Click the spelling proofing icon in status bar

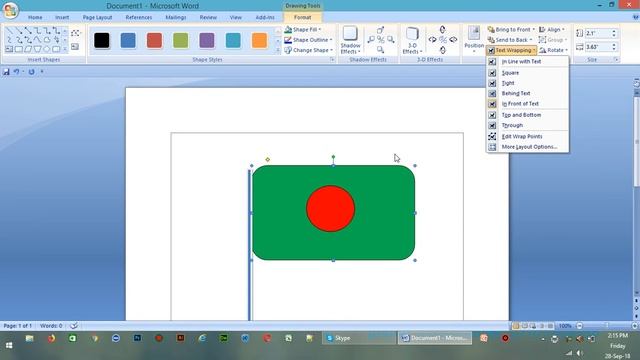74,326
